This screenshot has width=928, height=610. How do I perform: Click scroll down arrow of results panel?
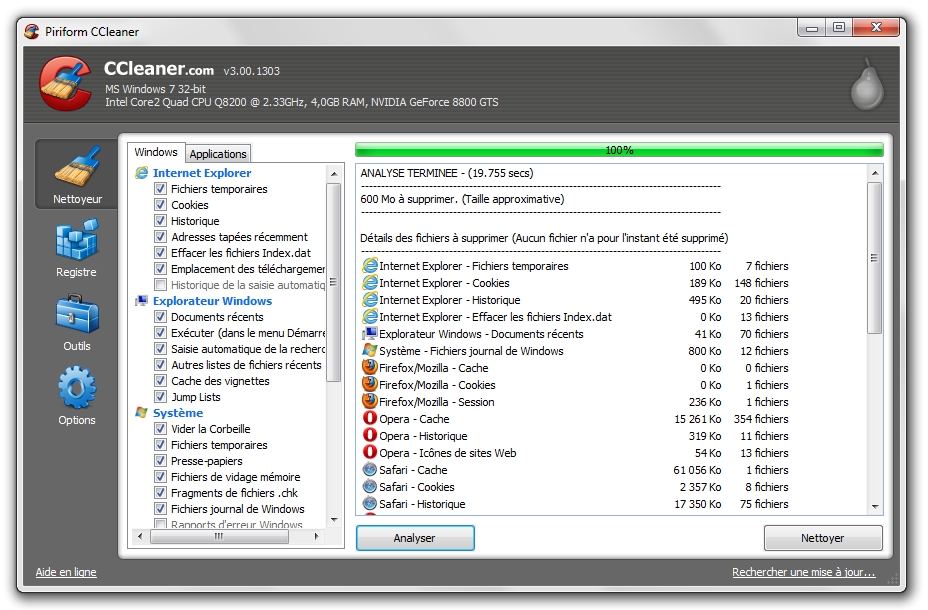point(875,507)
